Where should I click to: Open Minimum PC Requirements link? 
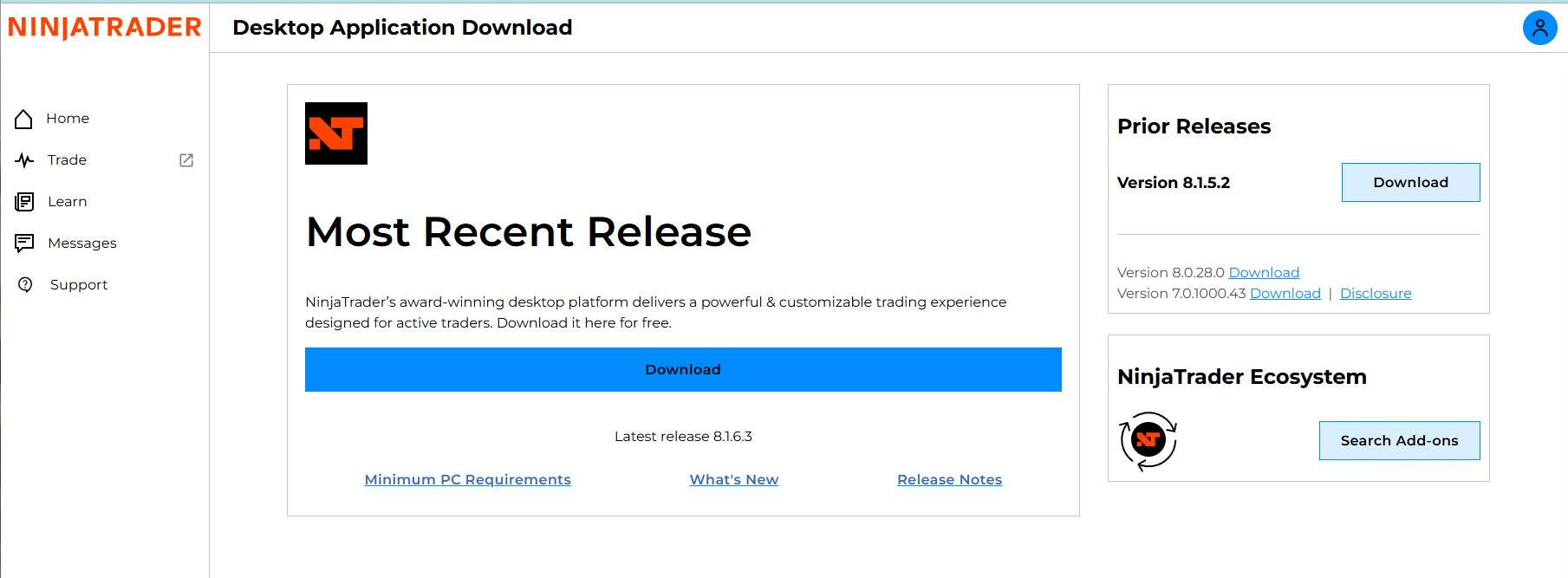[x=467, y=480]
